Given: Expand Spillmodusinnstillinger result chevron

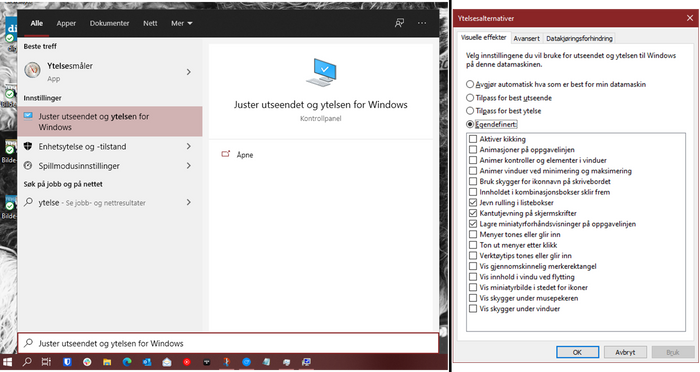Looking at the screenshot, I should click(188, 166).
